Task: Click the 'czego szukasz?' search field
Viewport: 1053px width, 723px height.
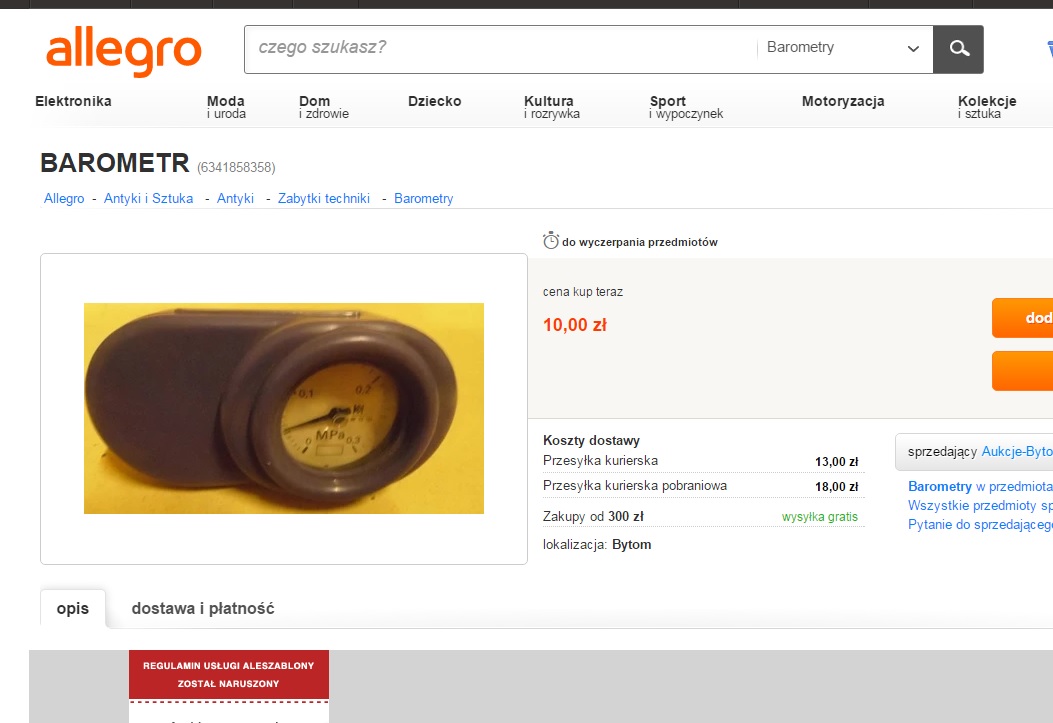Action: pos(501,48)
